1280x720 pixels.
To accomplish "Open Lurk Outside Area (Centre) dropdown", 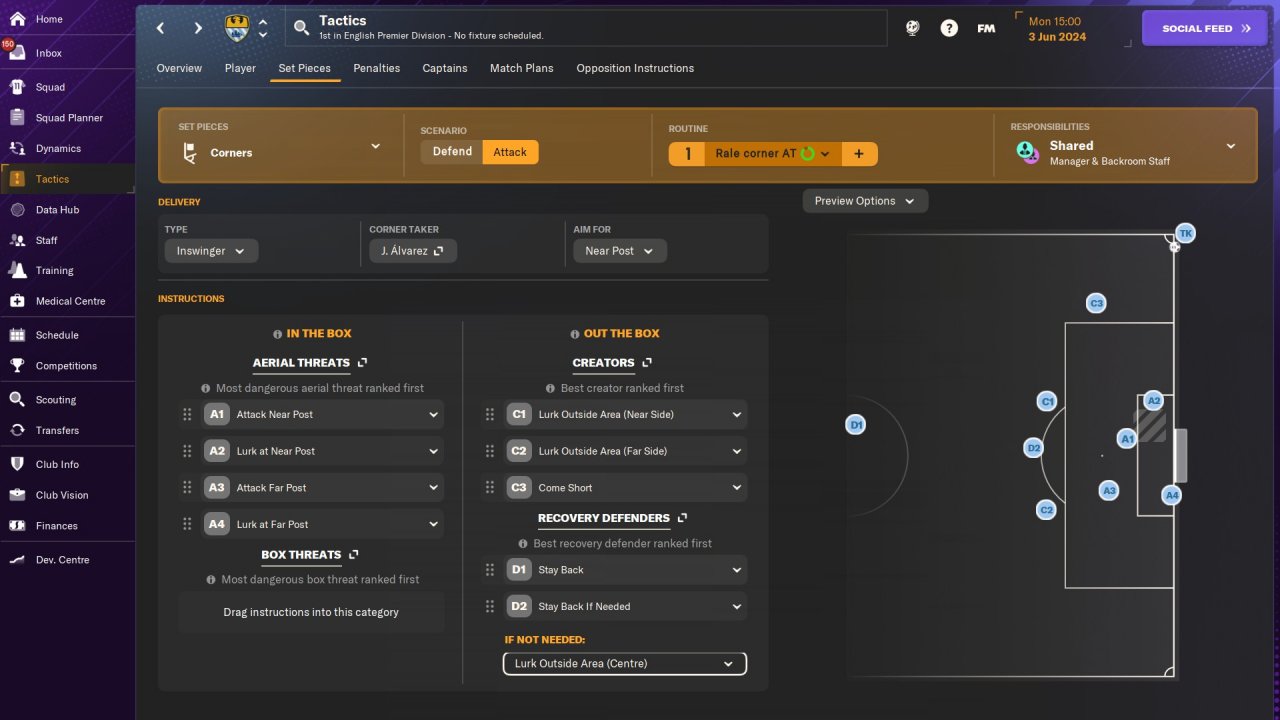I will (x=625, y=664).
